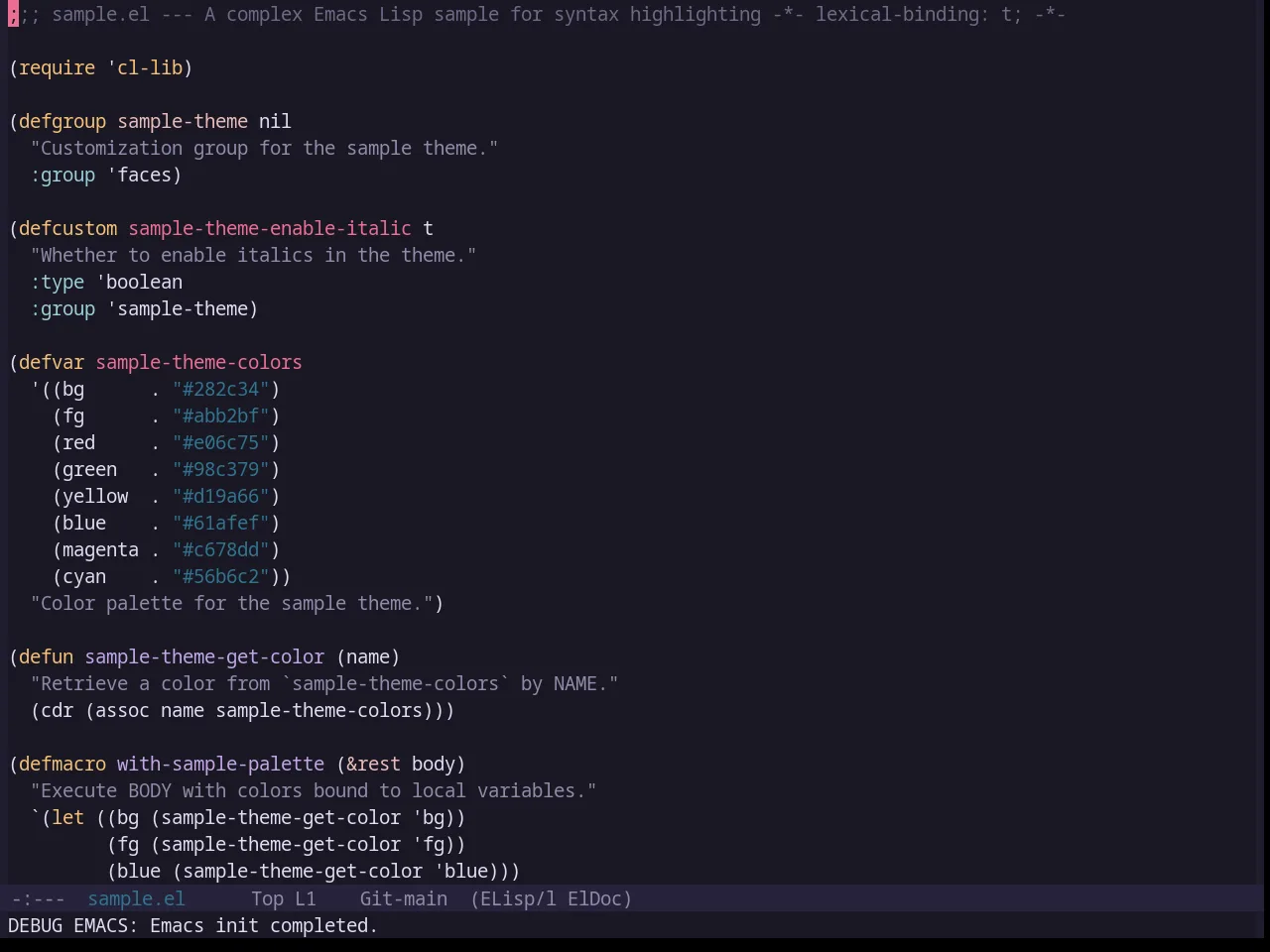Viewport: 1270px width, 952px height.
Task: Click the 'yellow' key in color alist
Action: 95,496
